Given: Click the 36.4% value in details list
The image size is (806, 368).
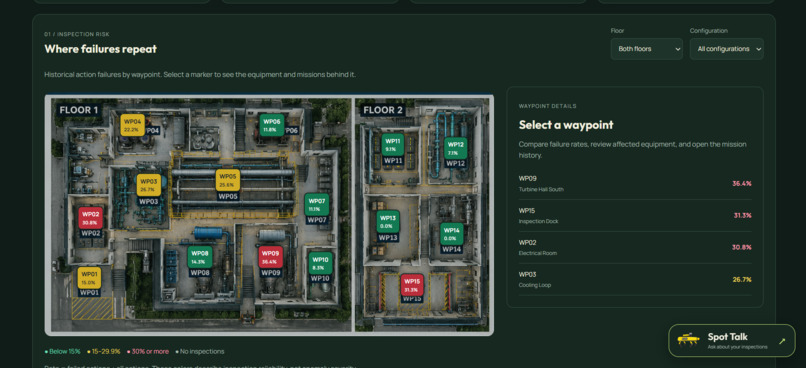Looking at the screenshot, I should point(742,183).
